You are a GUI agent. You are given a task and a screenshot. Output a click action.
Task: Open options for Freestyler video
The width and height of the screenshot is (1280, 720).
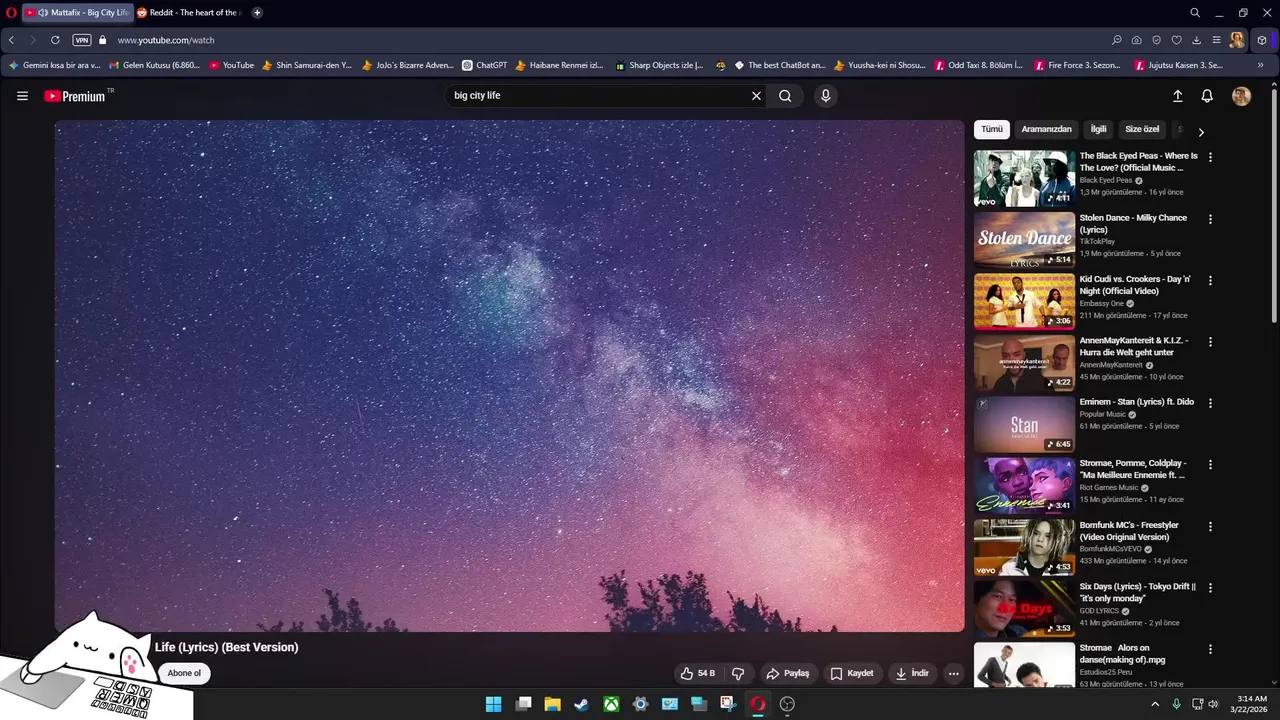[x=1210, y=526]
